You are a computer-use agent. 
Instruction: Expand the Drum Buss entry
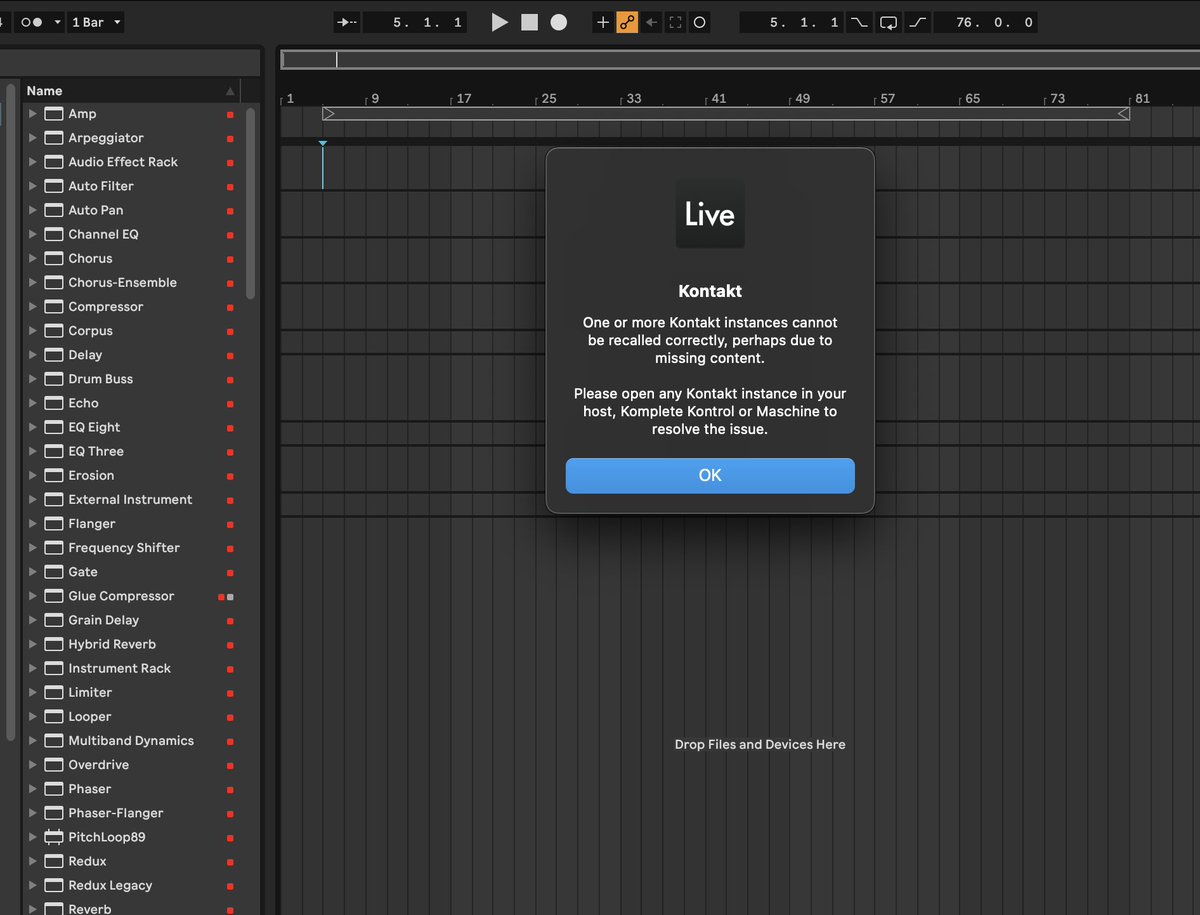(33, 379)
